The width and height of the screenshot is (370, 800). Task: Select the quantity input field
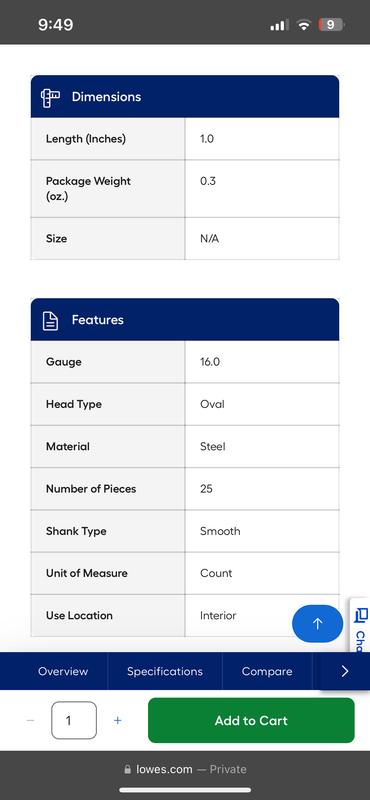[74, 720]
